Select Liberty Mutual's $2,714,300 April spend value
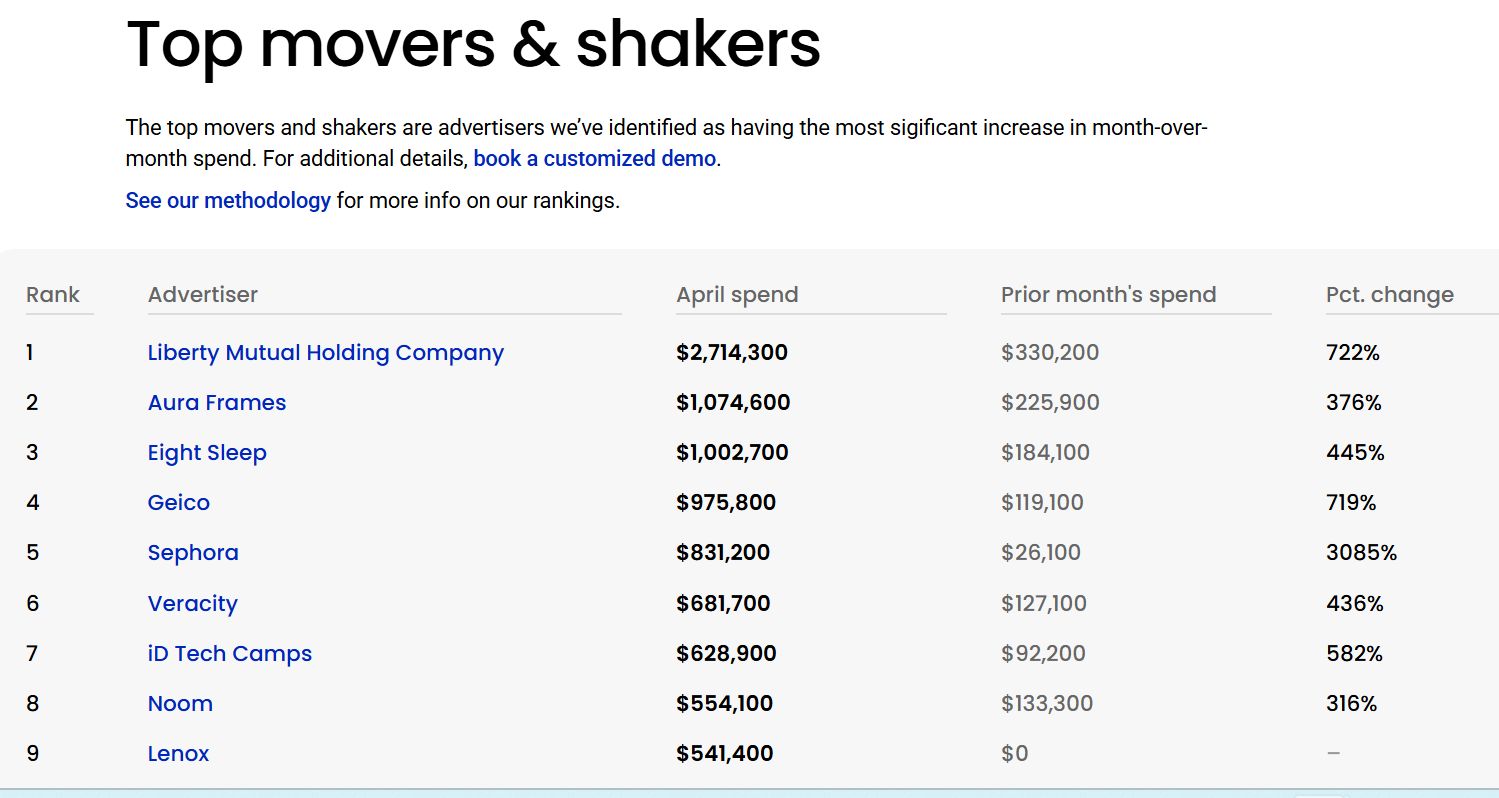1499x798 pixels. 732,353
